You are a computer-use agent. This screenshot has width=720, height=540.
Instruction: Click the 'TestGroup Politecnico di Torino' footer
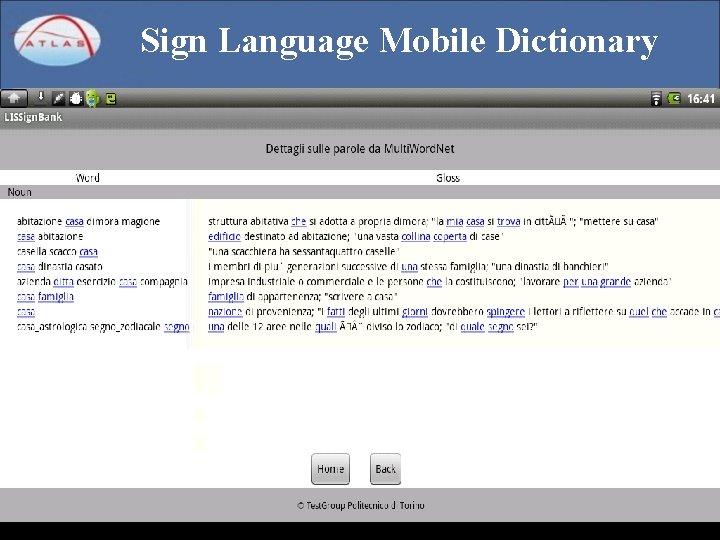coord(360,505)
